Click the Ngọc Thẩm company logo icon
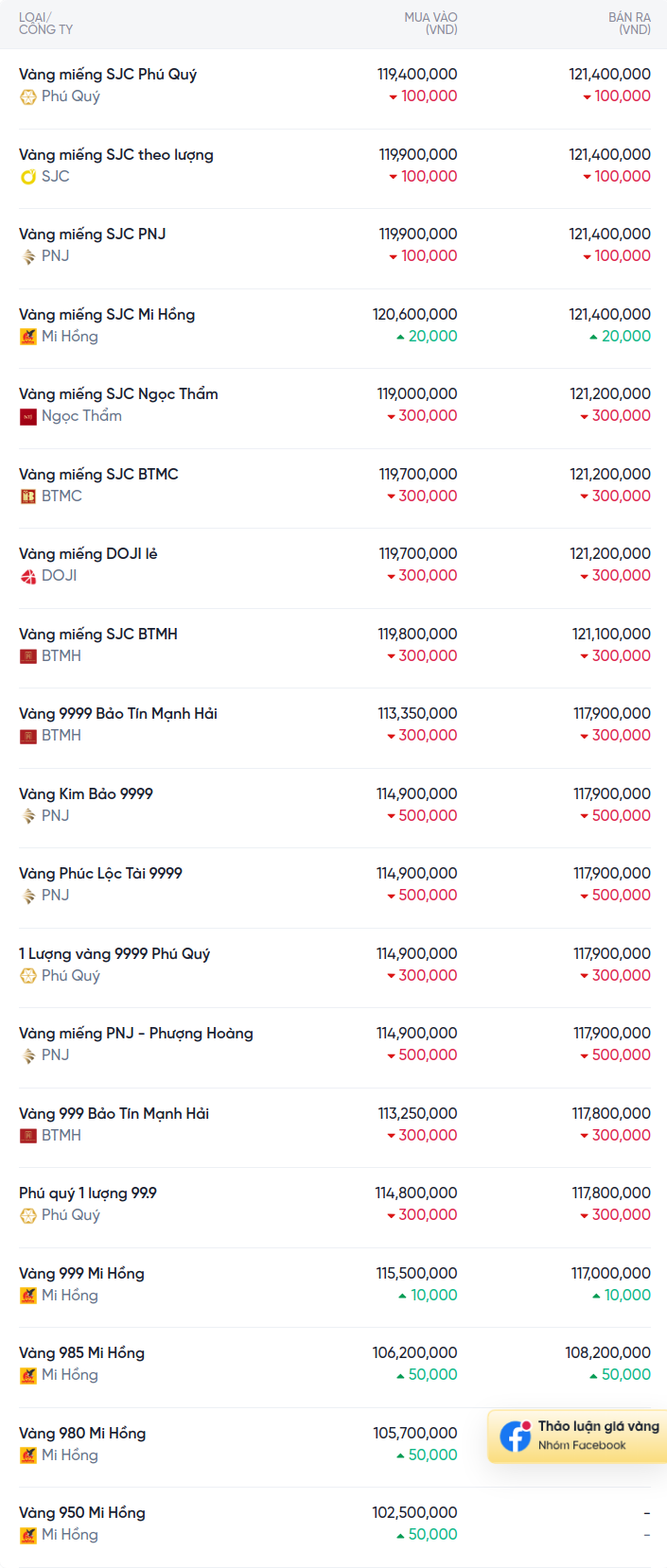The height and width of the screenshot is (1568, 667). click(28, 416)
